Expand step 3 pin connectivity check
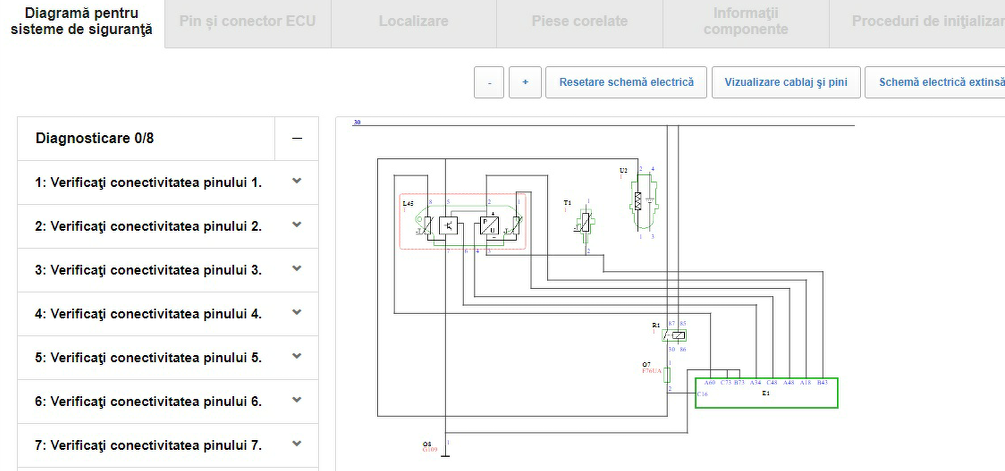The width and height of the screenshot is (1005, 471). coord(297,269)
